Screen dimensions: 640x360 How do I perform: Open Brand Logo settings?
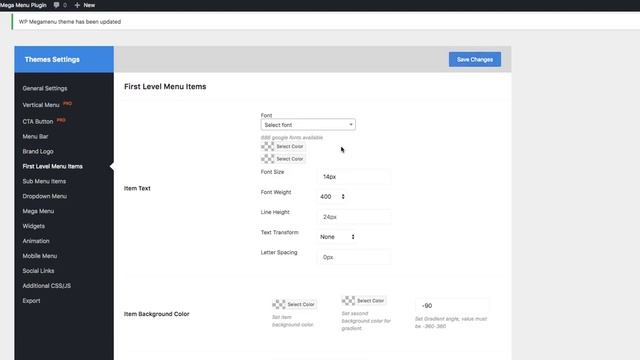coord(38,151)
